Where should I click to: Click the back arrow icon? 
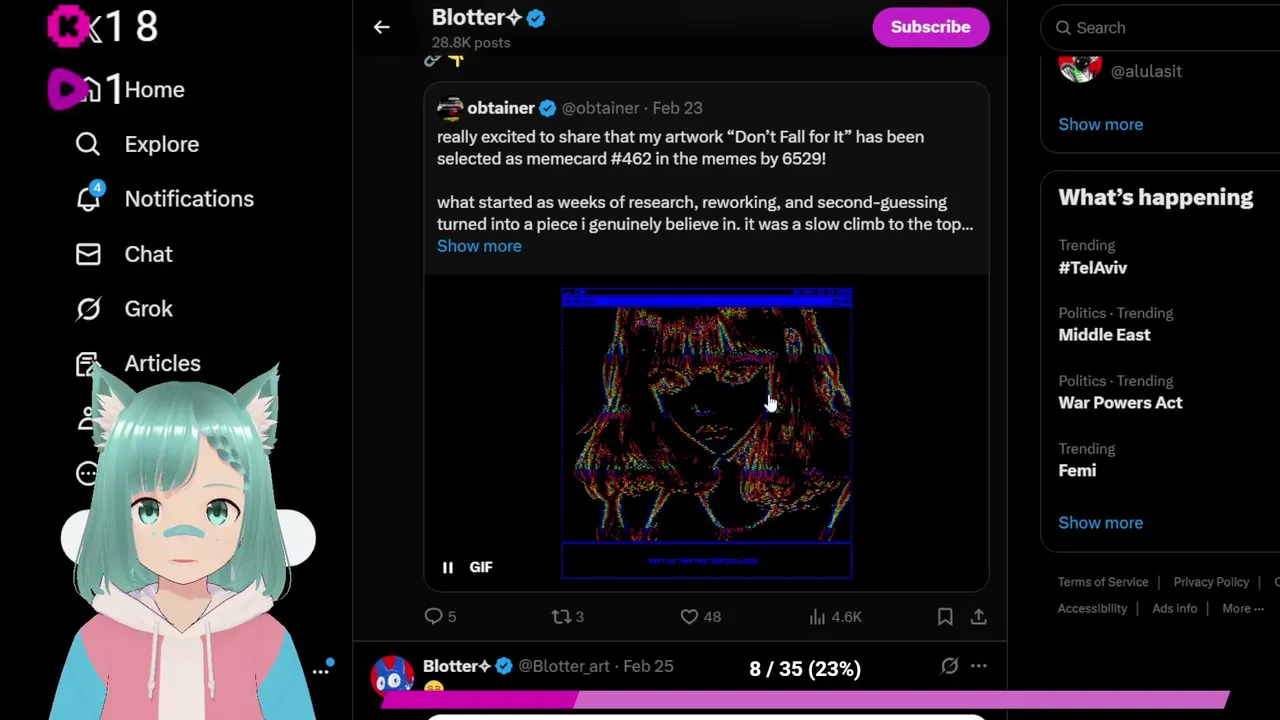381,28
